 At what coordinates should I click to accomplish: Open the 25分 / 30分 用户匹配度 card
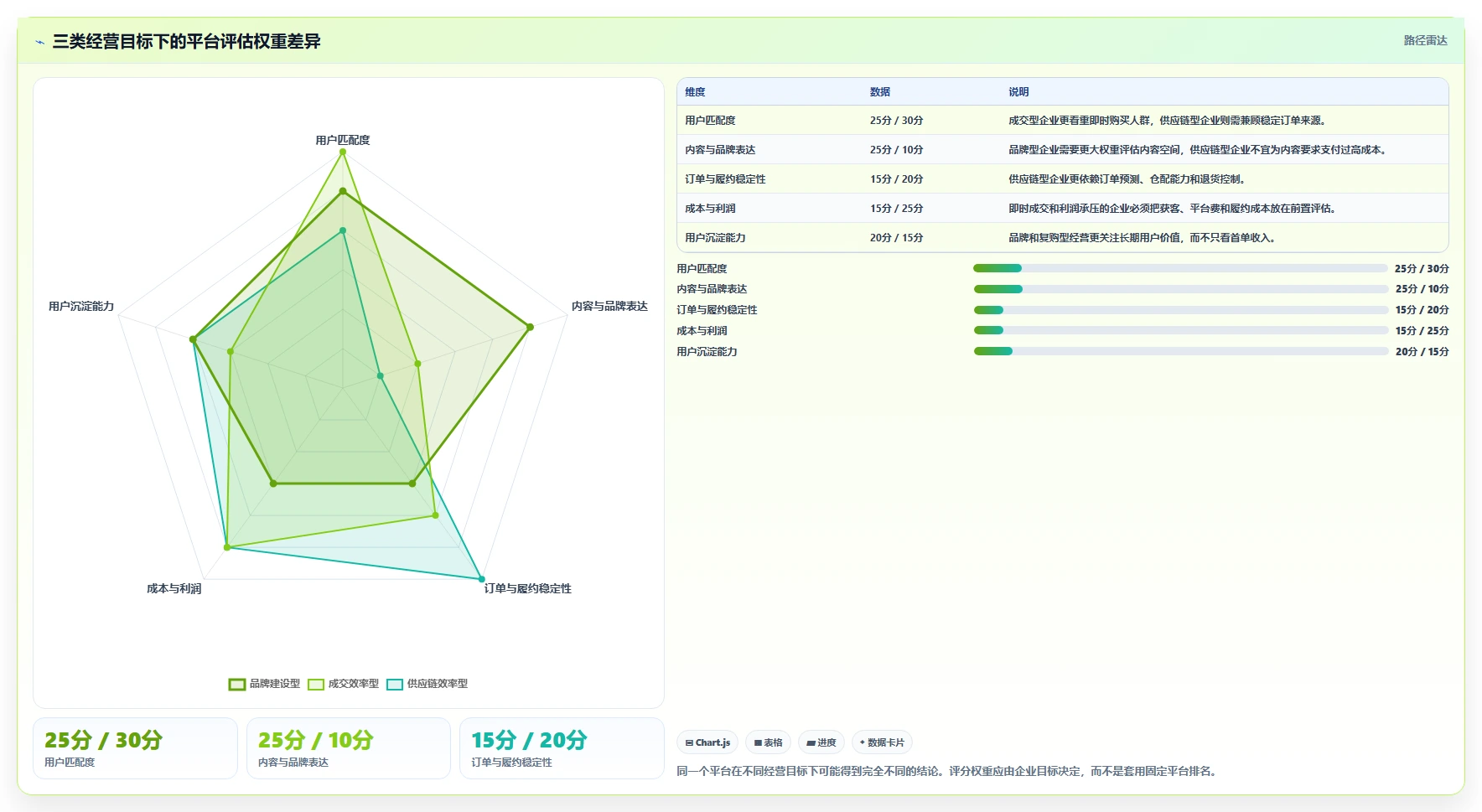[135, 748]
